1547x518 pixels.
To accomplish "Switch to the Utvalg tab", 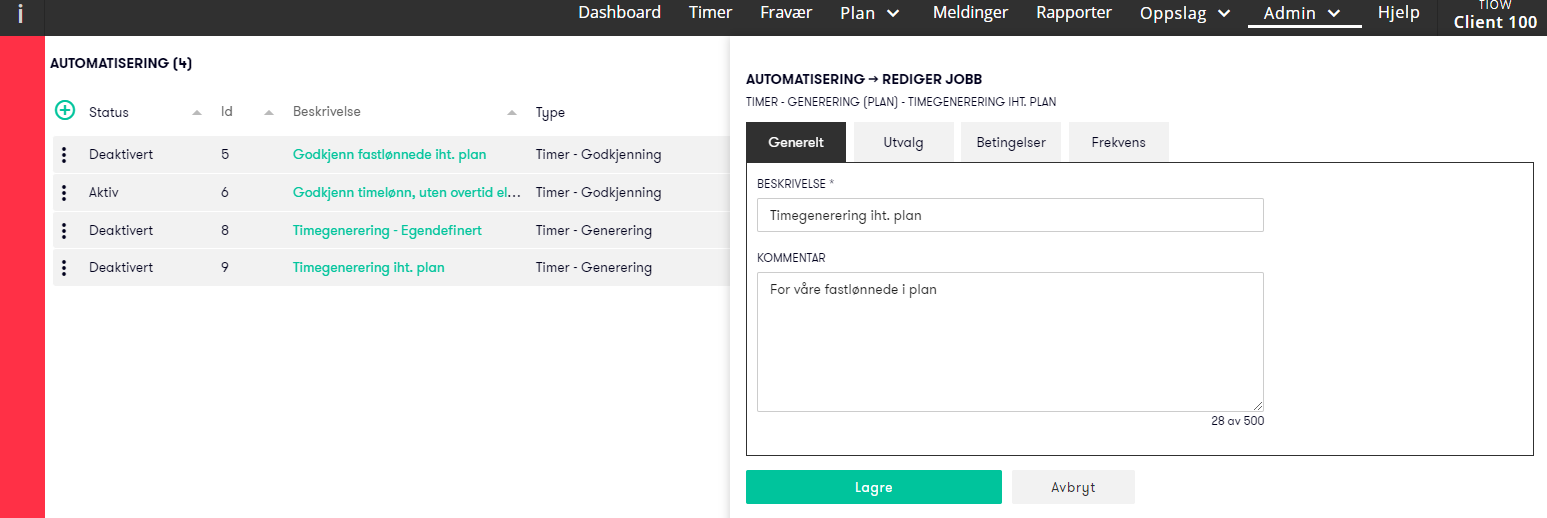I will point(903,142).
